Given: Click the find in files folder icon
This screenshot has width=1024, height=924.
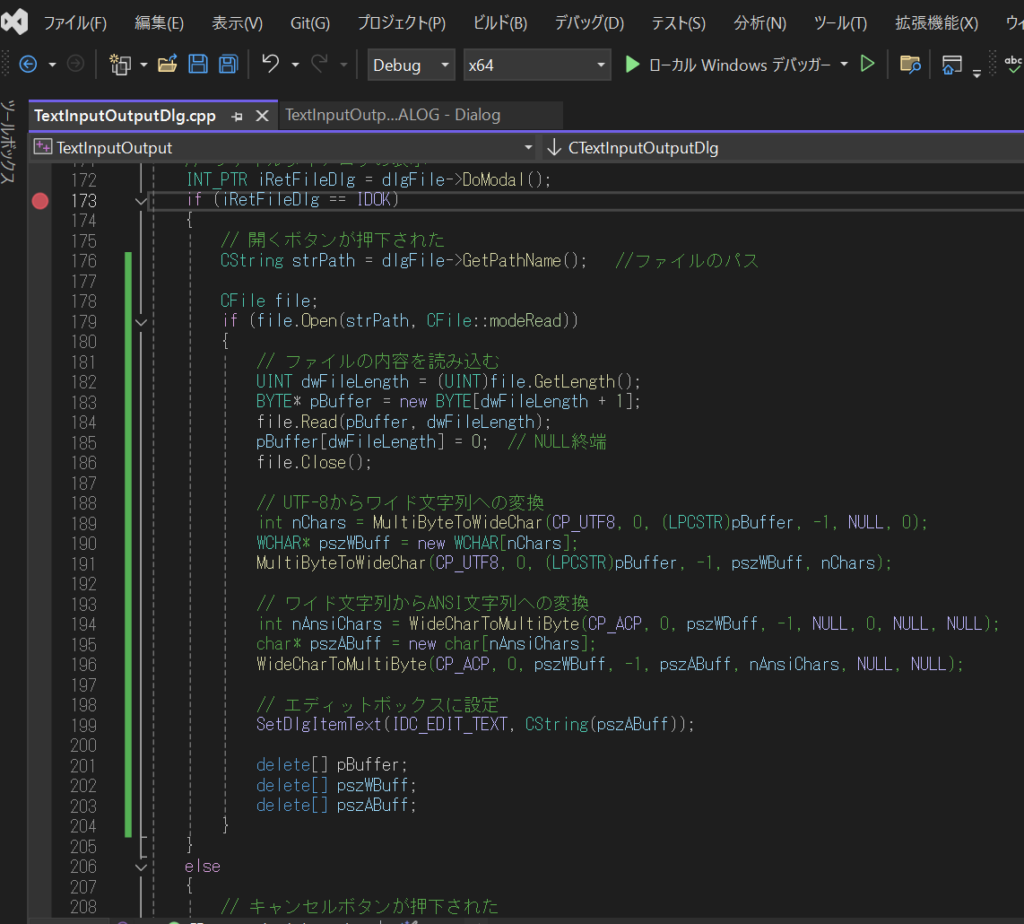Looking at the screenshot, I should (x=909, y=65).
